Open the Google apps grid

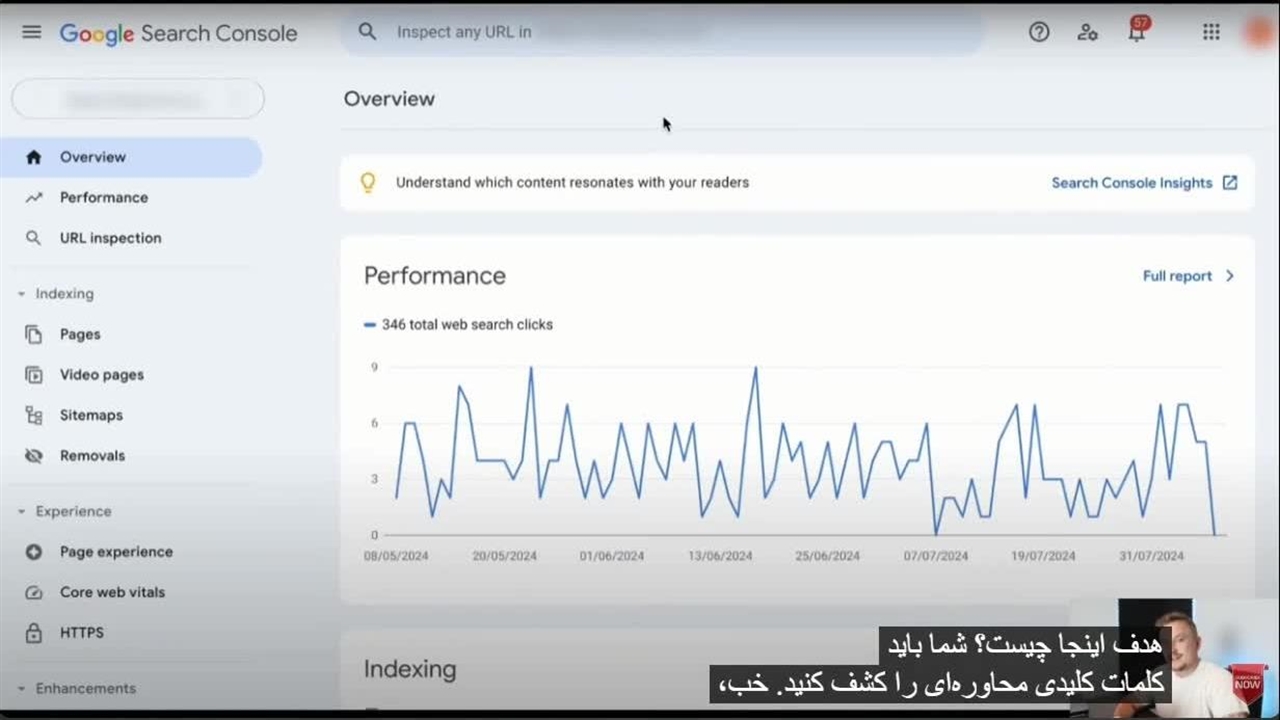(1211, 32)
